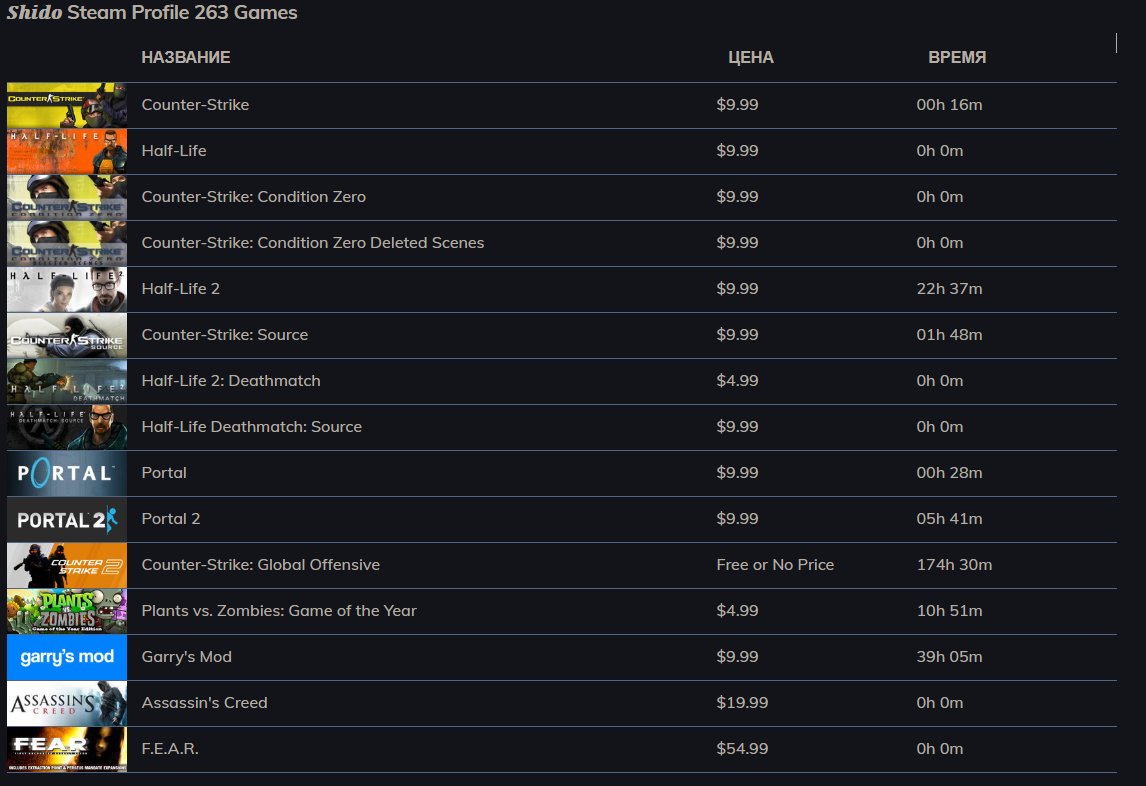1146x786 pixels.
Task: Sort by the ВРЕМЯ column header
Action: [957, 58]
